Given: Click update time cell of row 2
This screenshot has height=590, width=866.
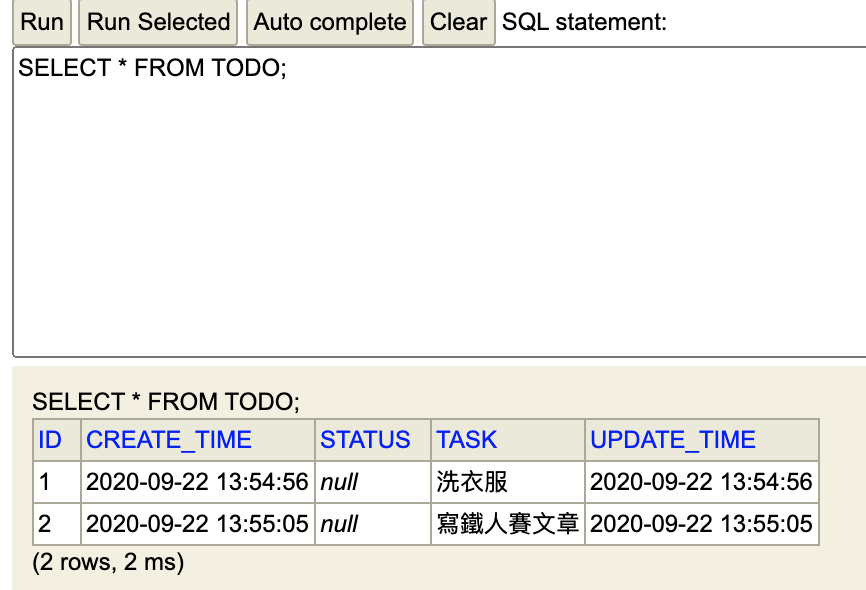Looking at the screenshot, I should click(701, 524).
